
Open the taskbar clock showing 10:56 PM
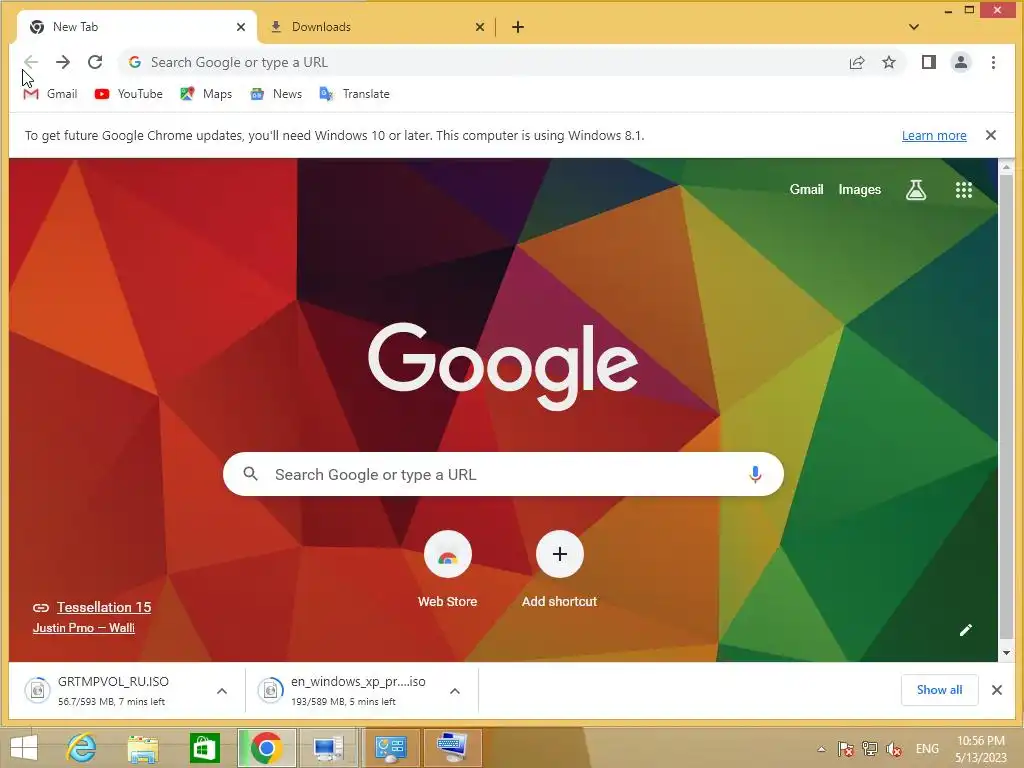(x=981, y=749)
